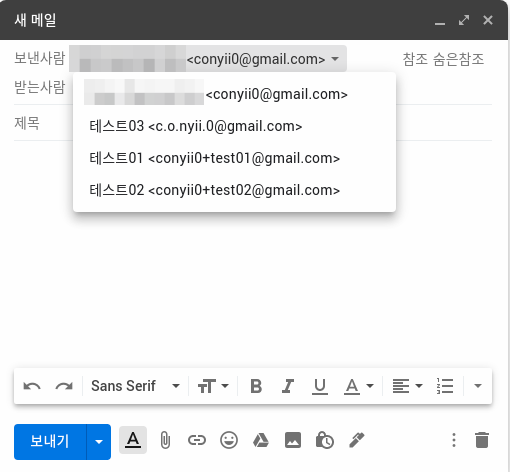Toggle underline formatting
The height and width of the screenshot is (472, 510).
click(x=320, y=386)
